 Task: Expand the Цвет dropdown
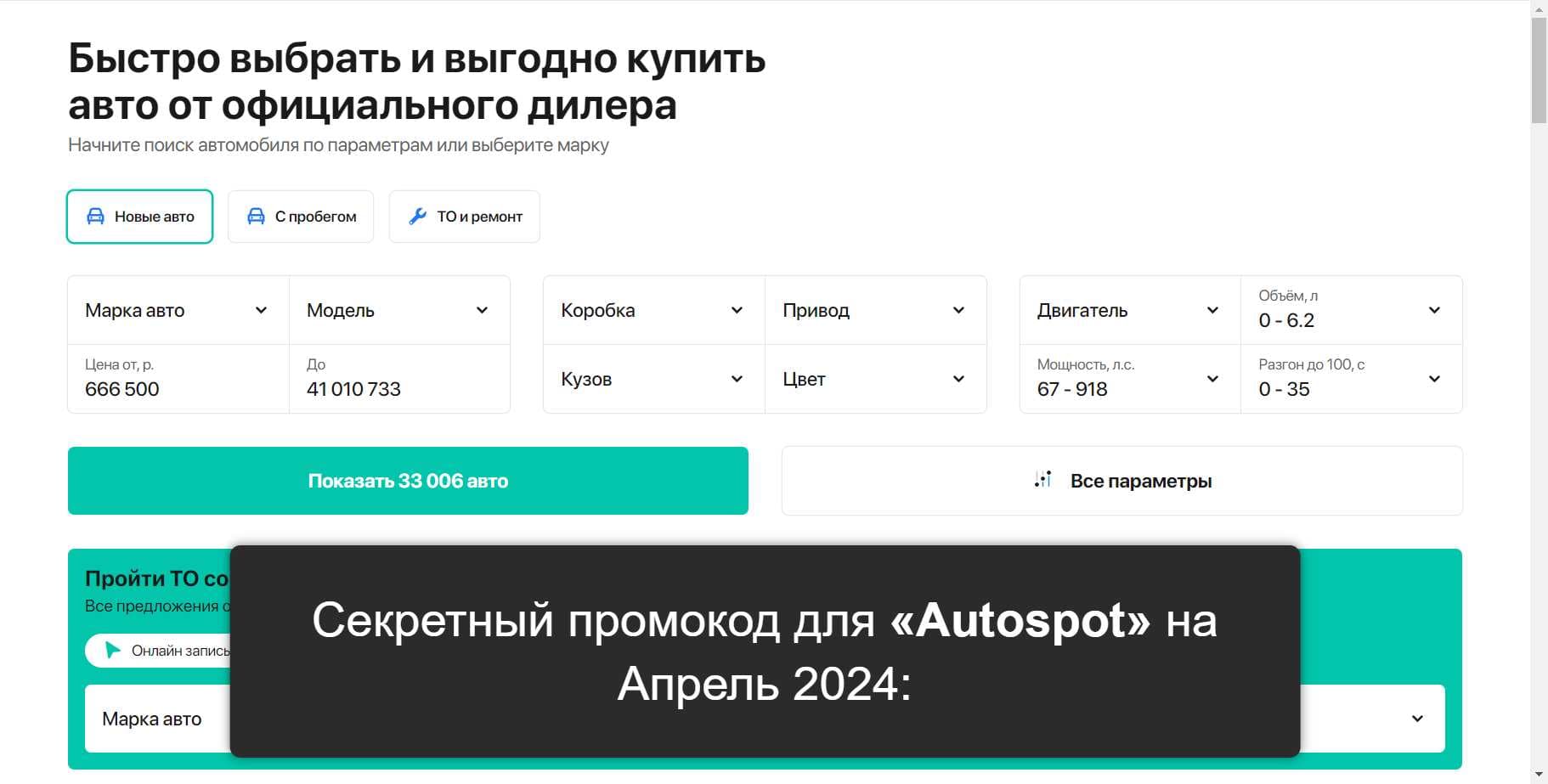tap(874, 379)
